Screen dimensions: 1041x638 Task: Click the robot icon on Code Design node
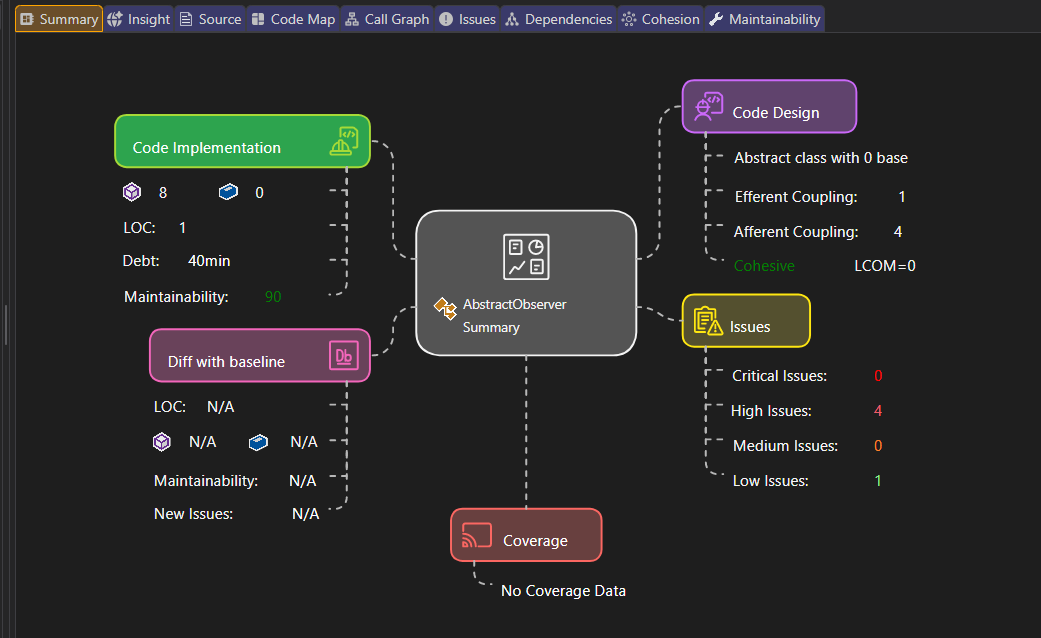pos(709,105)
